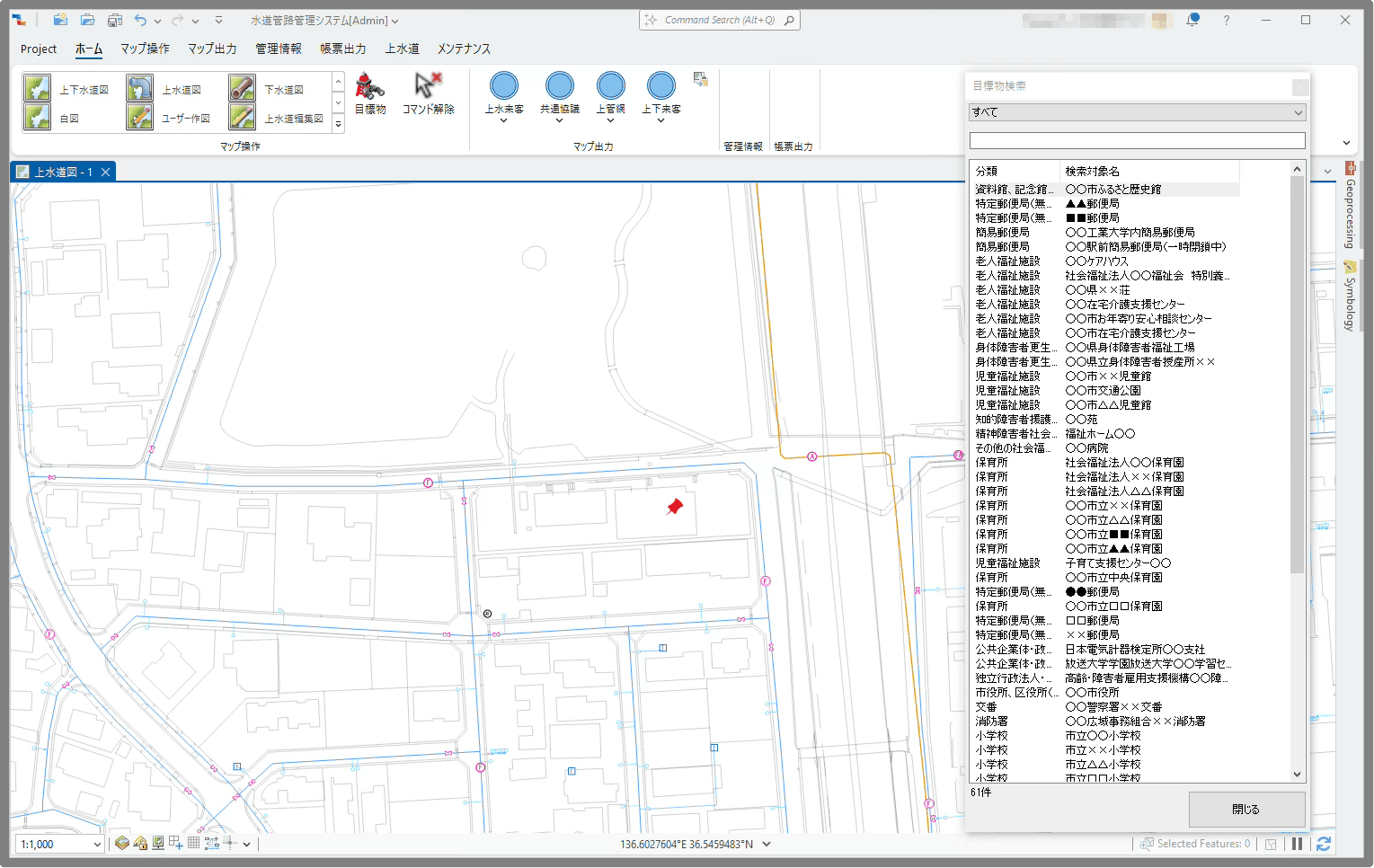Click the landmark search text field
Screen dimensions: 1374x868
click(1137, 140)
